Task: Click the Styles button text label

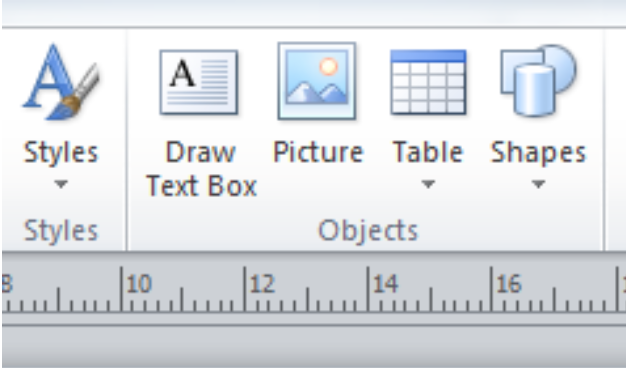Action: click(x=61, y=153)
